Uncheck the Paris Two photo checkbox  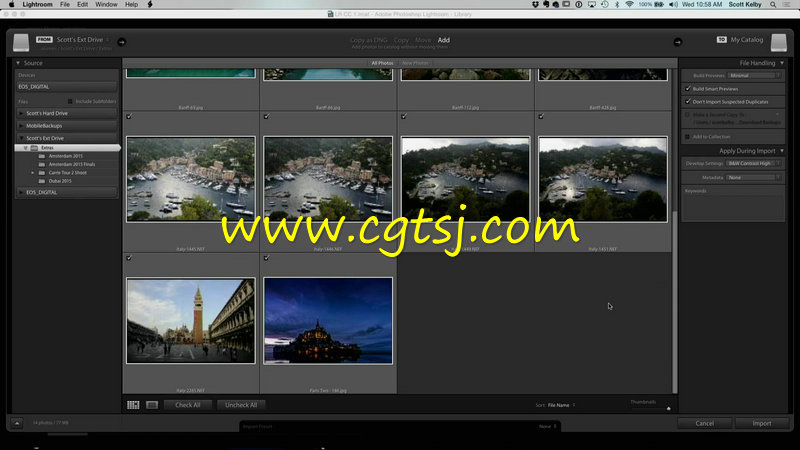[x=266, y=258]
